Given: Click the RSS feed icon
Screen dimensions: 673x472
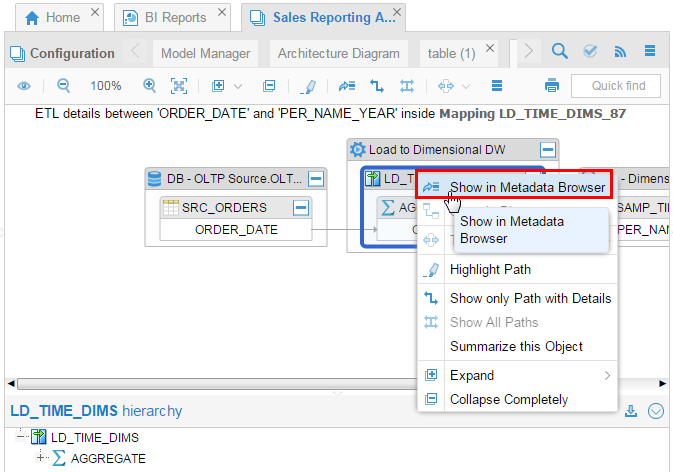Looking at the screenshot, I should point(620,51).
